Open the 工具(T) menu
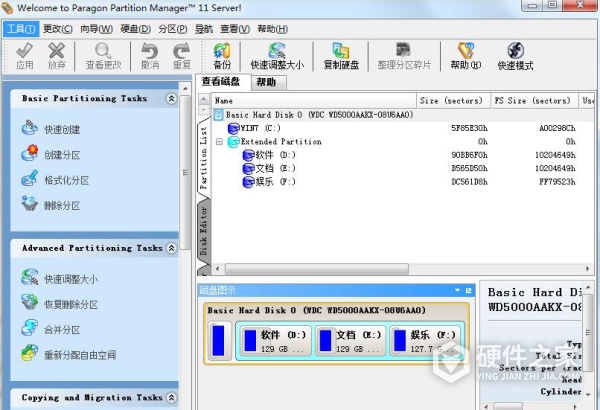Image resolution: width=600 pixels, height=410 pixels. (x=21, y=29)
